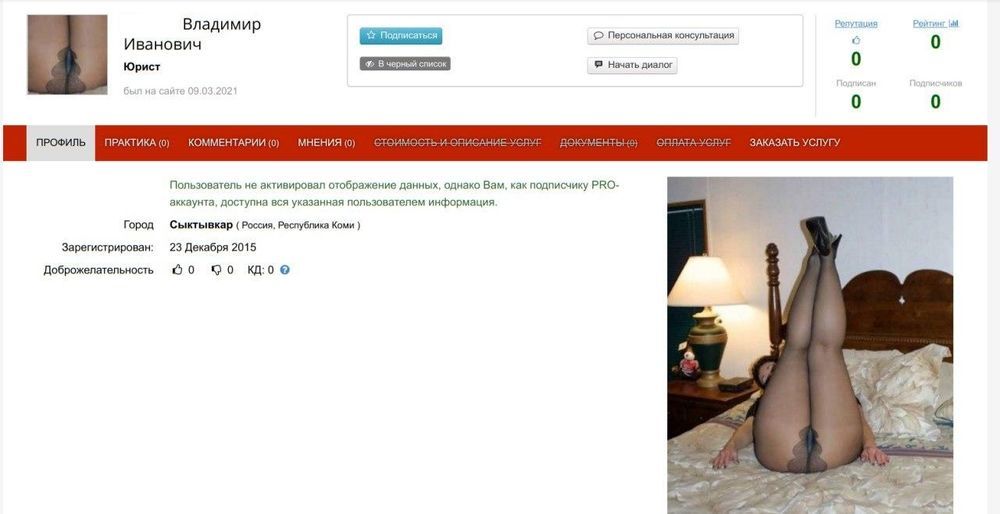Dislike via Доброжелательность thumbs-down icon

pyautogui.click(x=216, y=270)
